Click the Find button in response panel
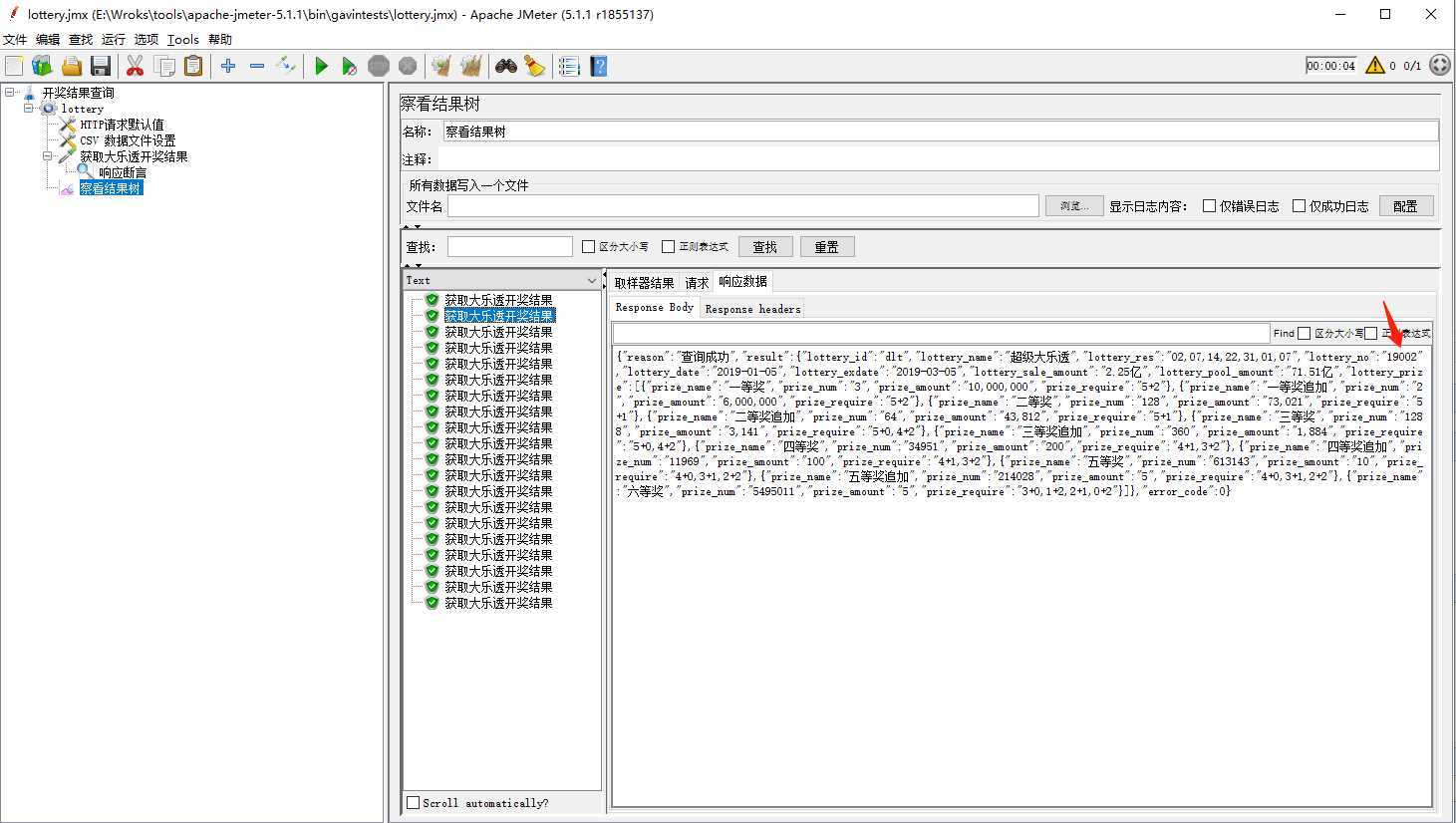 (x=1284, y=333)
